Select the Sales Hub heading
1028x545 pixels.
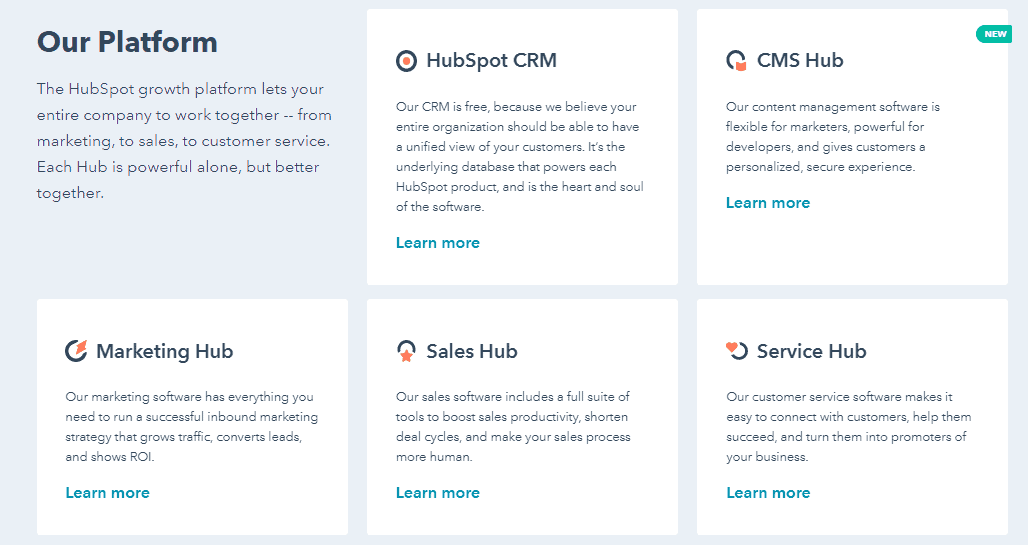pyautogui.click(x=472, y=351)
